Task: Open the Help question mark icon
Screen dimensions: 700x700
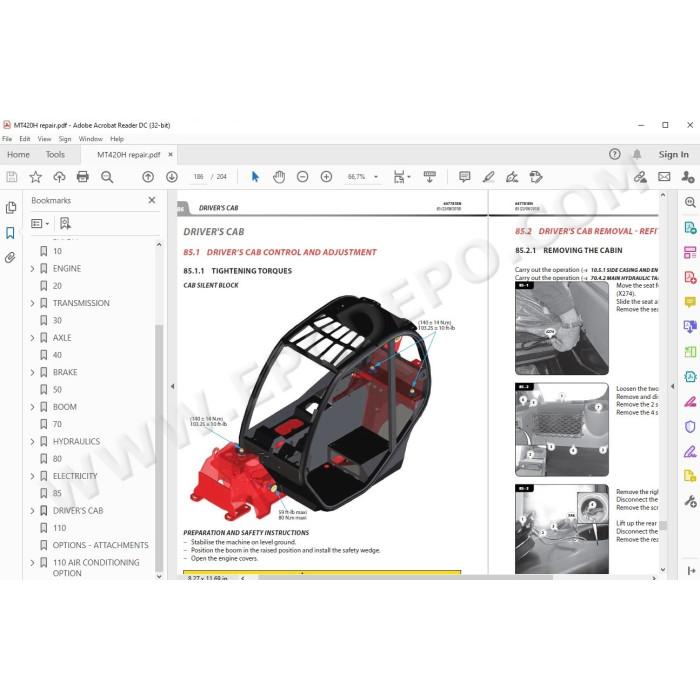Action: [615, 154]
